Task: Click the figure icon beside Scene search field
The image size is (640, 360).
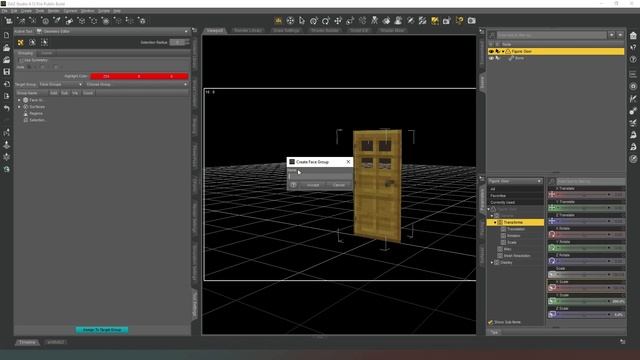Action: 492,36
